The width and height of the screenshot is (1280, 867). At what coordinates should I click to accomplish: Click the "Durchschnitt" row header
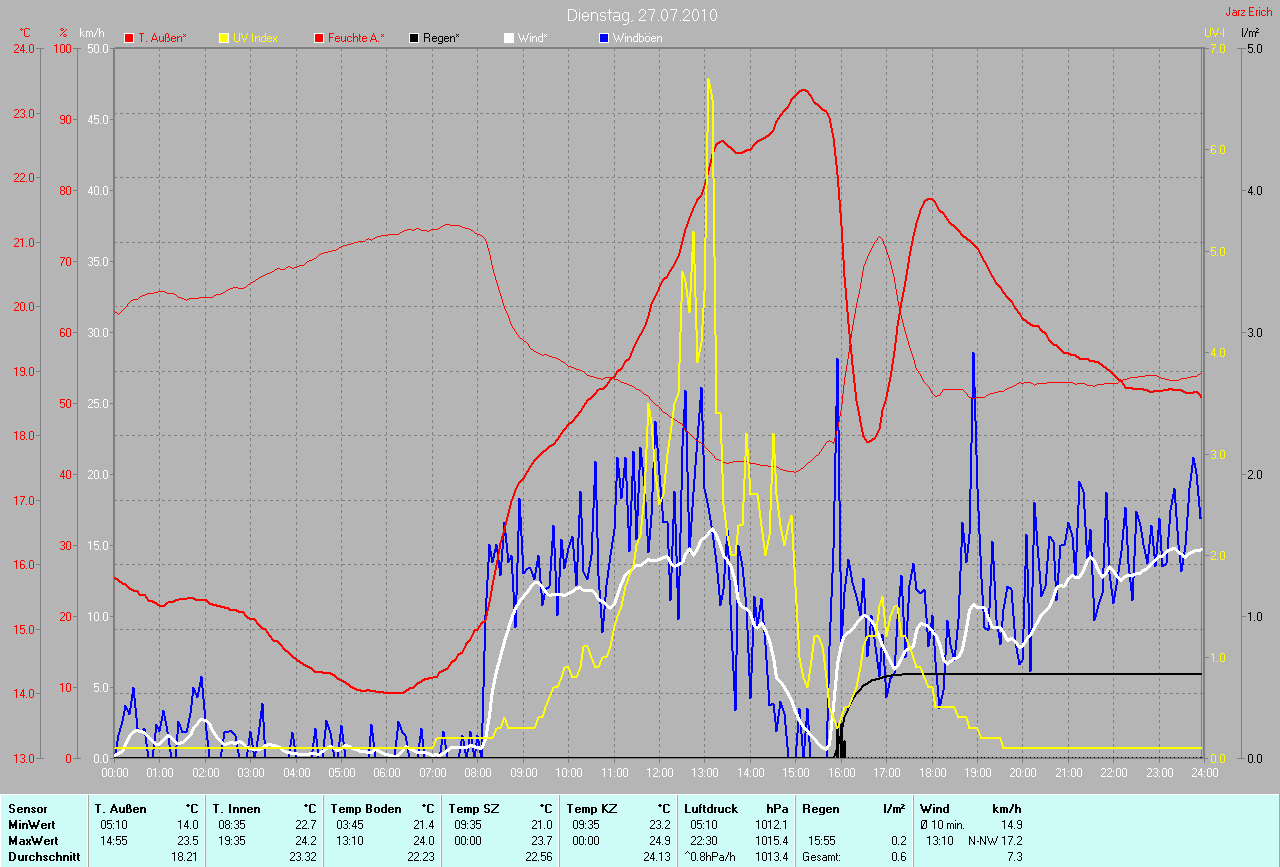(x=43, y=857)
